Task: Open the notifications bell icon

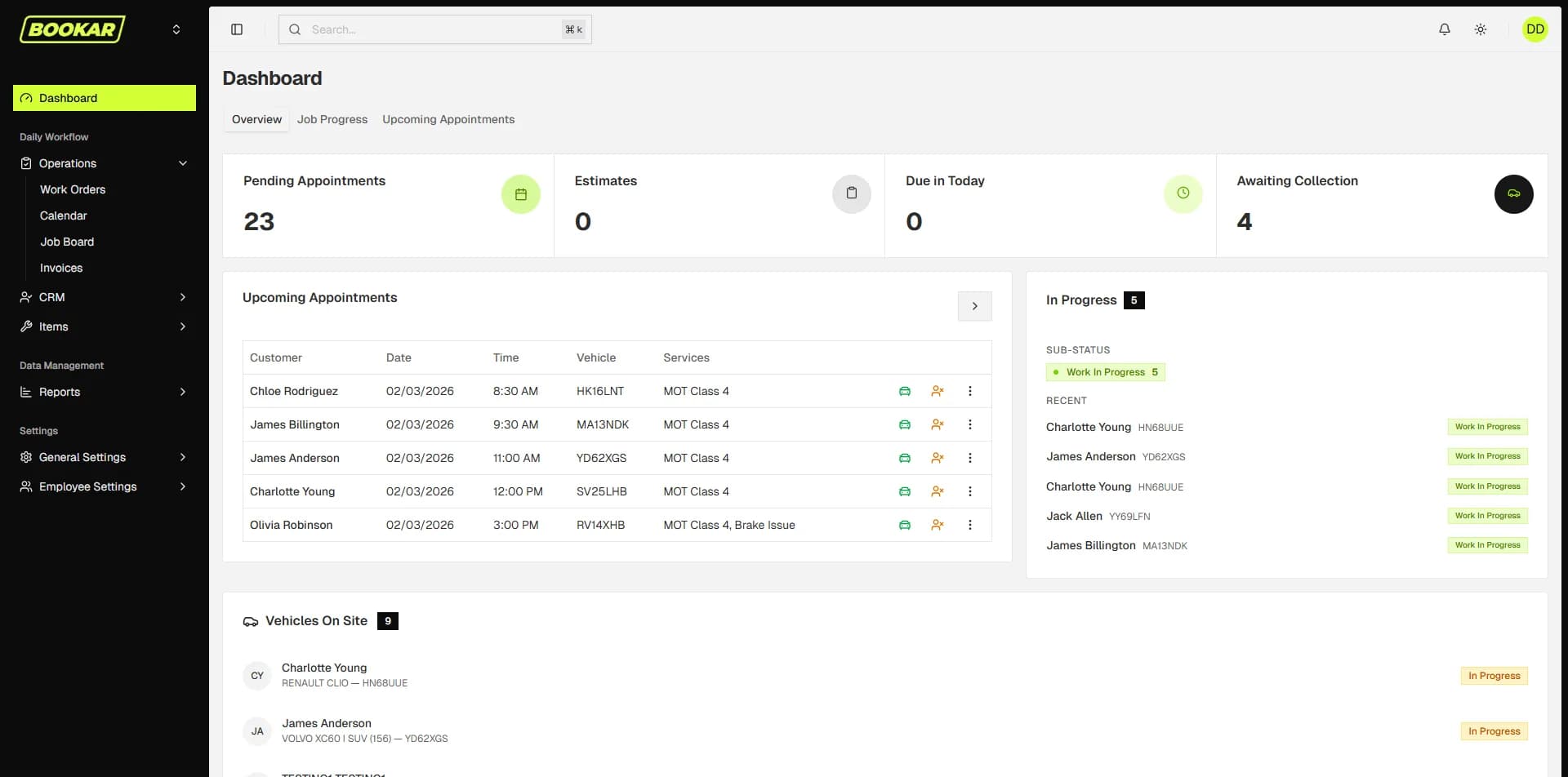Action: coord(1444,29)
